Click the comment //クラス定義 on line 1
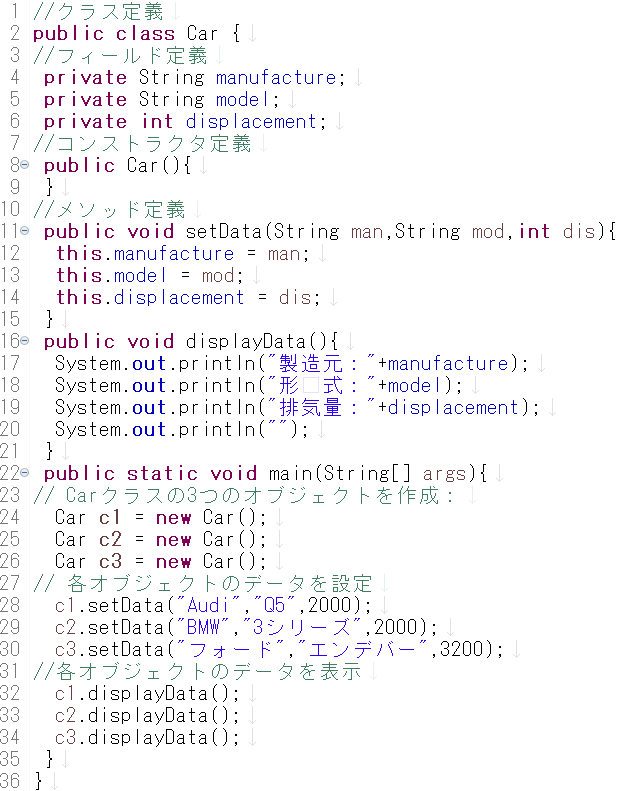 pos(98,12)
